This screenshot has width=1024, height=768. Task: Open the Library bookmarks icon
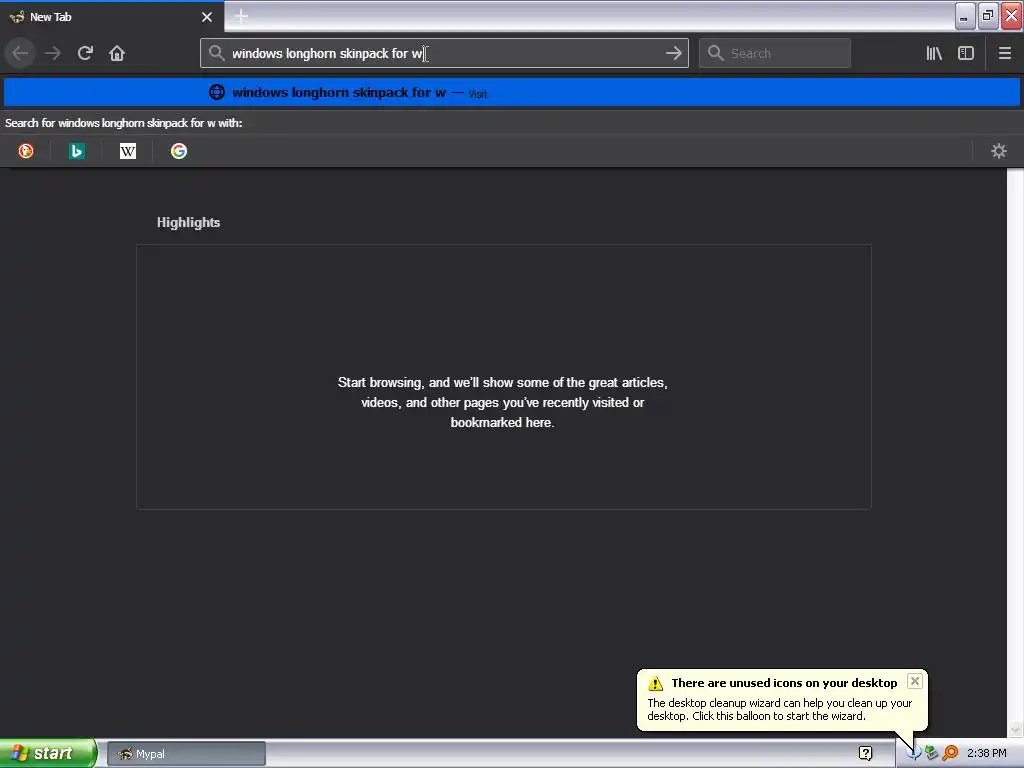934,53
